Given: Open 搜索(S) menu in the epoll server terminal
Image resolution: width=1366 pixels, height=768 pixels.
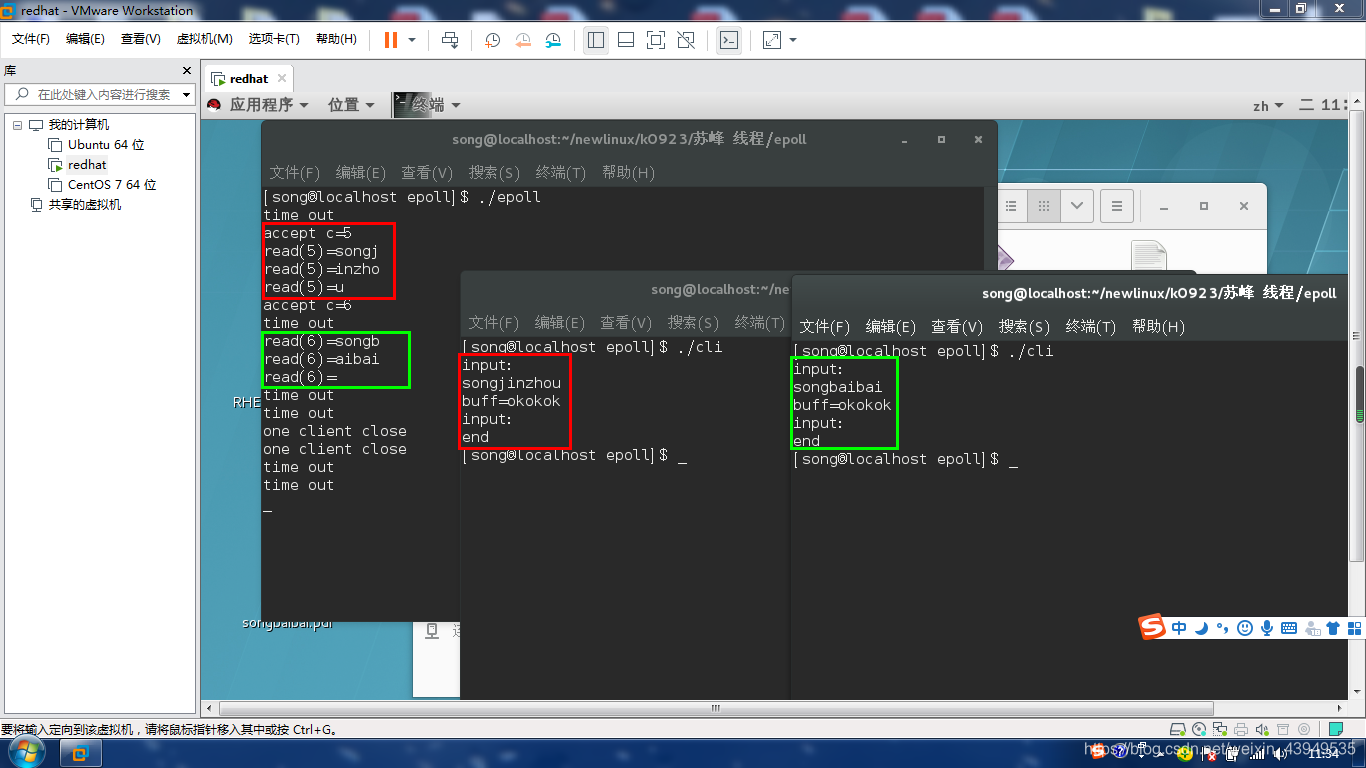Looking at the screenshot, I should (x=494, y=172).
